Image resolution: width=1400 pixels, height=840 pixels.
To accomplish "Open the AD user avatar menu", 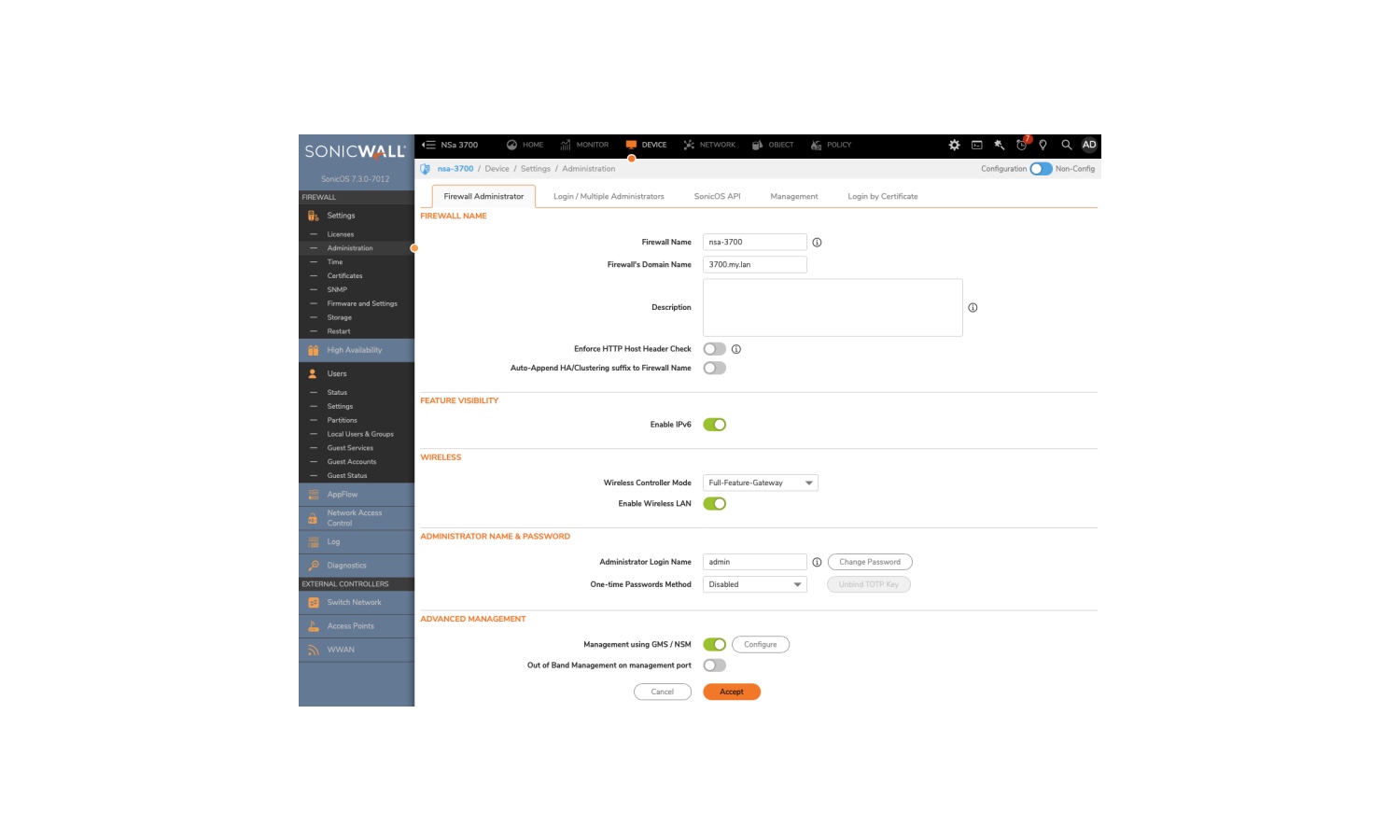I will tap(1087, 146).
